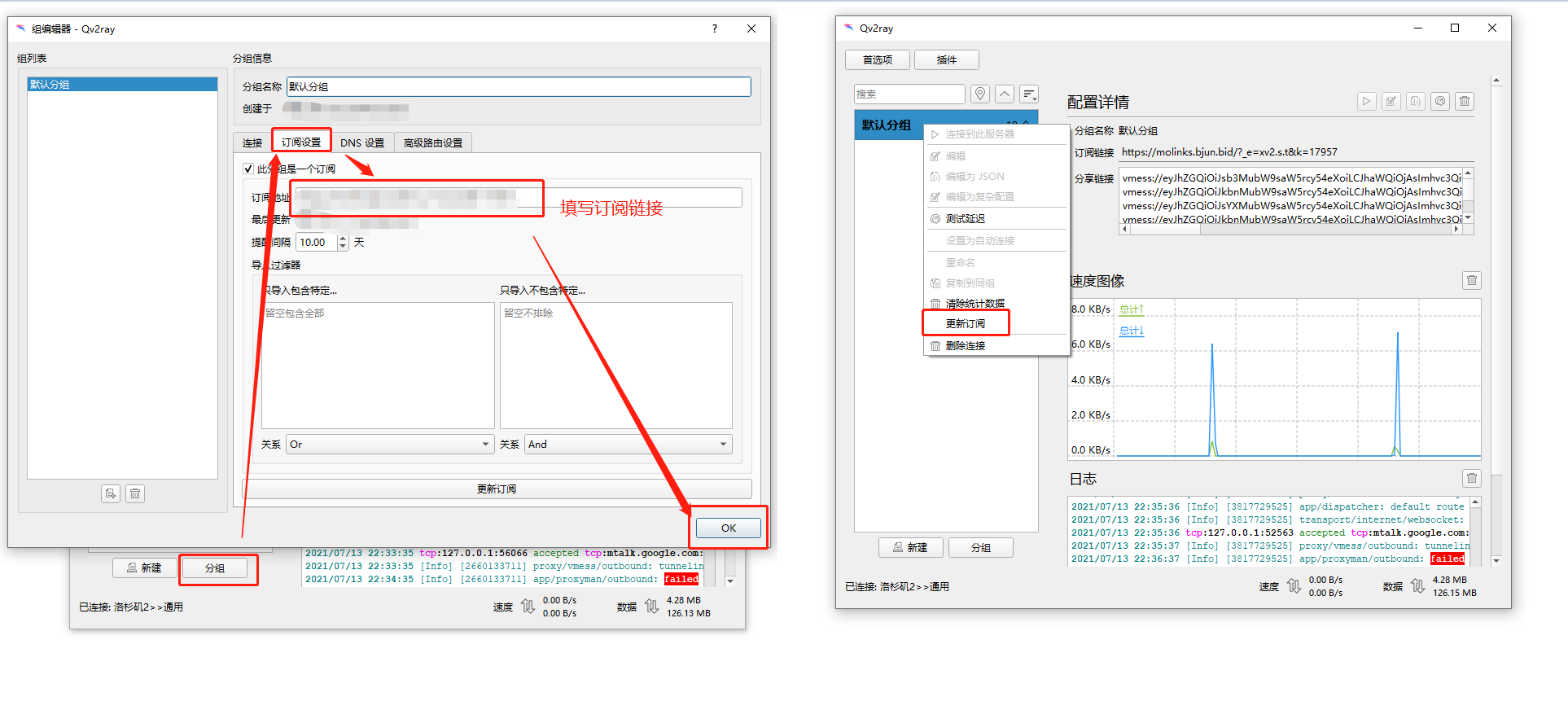The width and height of the screenshot is (1568, 710).
Task: Click the edit as JSON icon
Action: [x=1416, y=102]
